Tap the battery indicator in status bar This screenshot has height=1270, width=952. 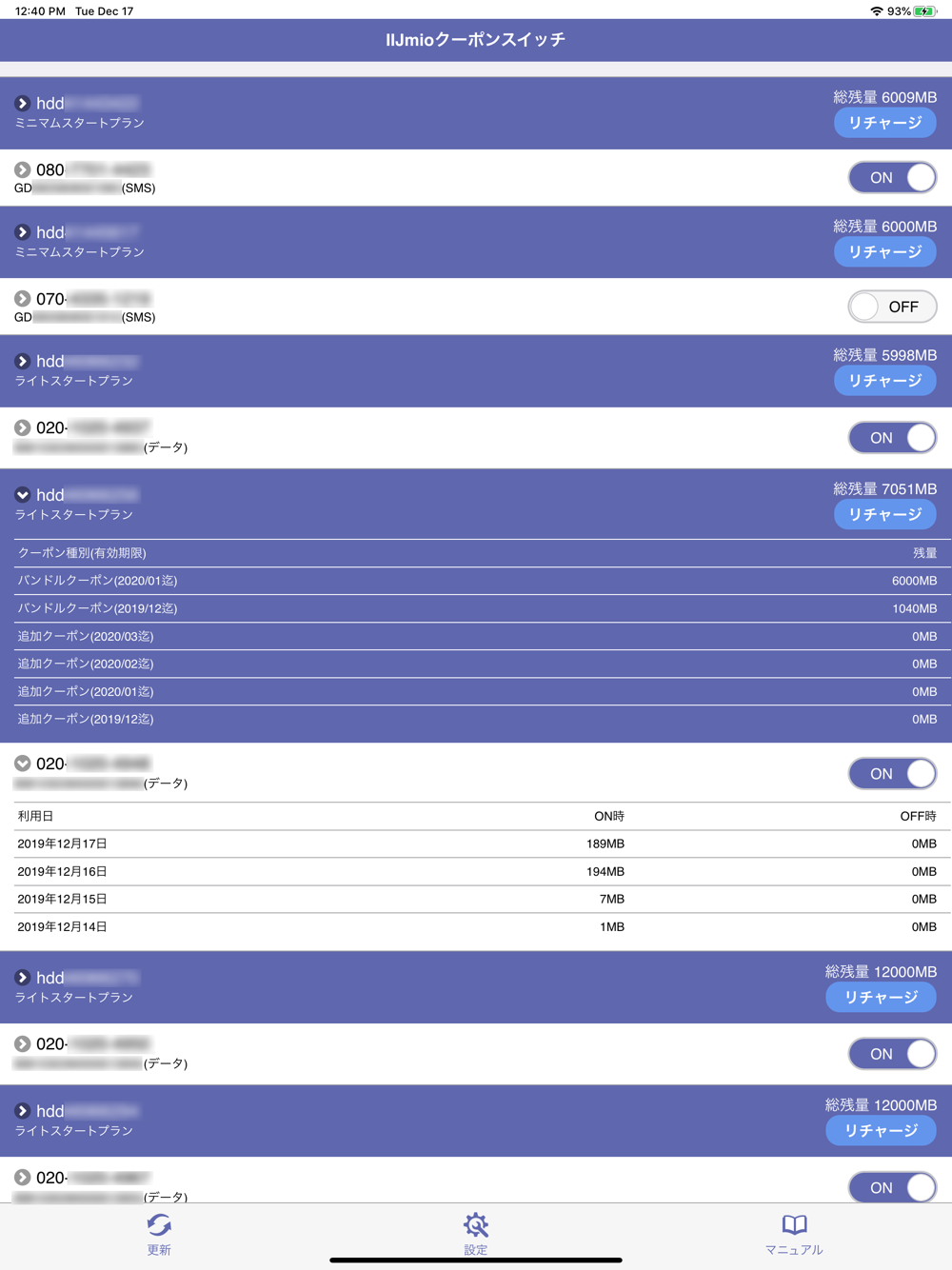[924, 11]
